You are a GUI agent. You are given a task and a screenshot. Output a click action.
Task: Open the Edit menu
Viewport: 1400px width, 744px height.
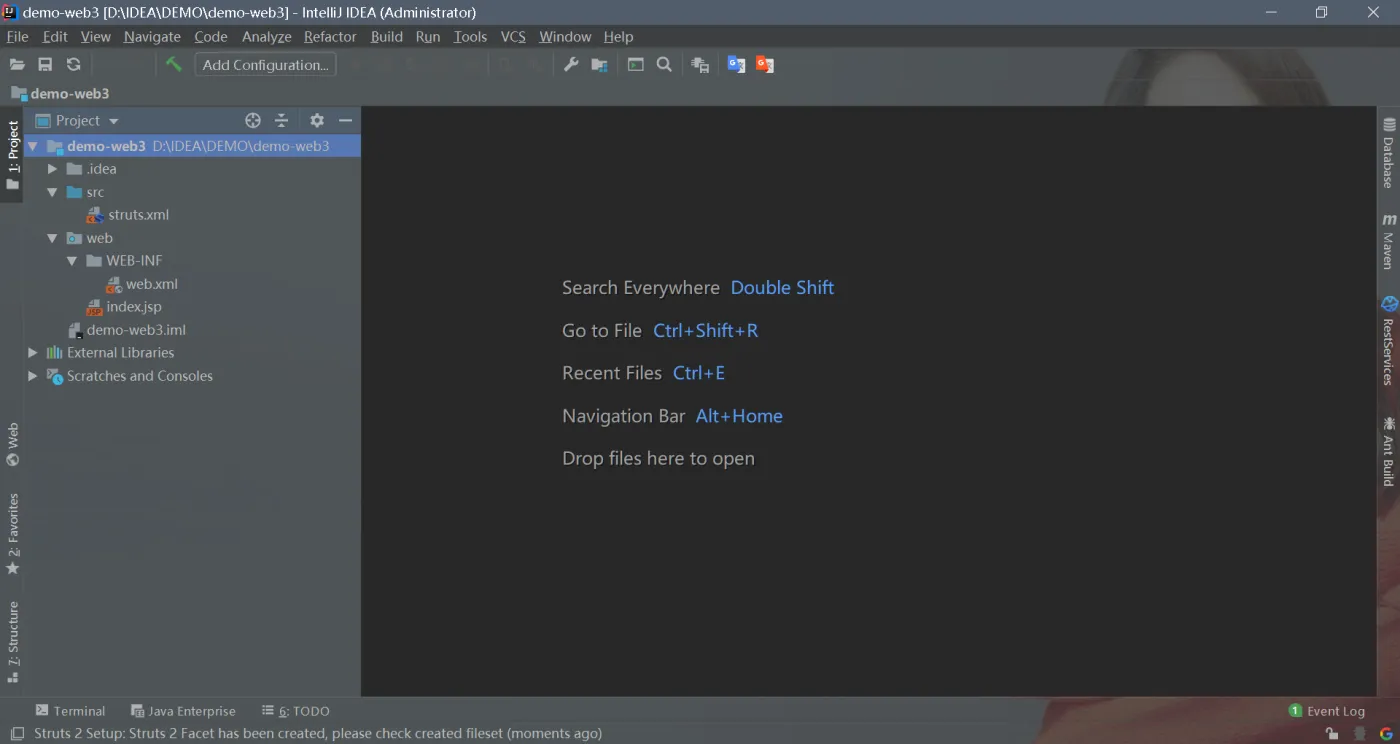(x=55, y=37)
